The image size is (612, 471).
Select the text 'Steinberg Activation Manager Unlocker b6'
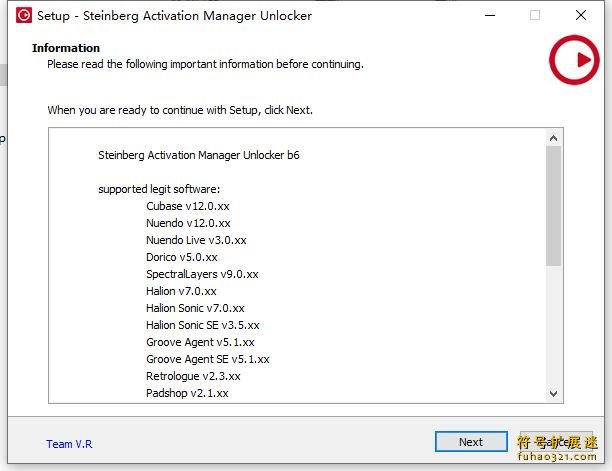pos(199,155)
